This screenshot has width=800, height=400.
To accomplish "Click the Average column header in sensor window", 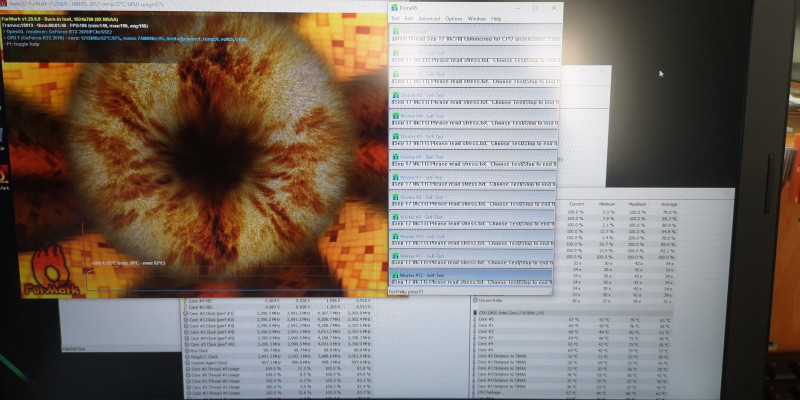I will [669, 205].
